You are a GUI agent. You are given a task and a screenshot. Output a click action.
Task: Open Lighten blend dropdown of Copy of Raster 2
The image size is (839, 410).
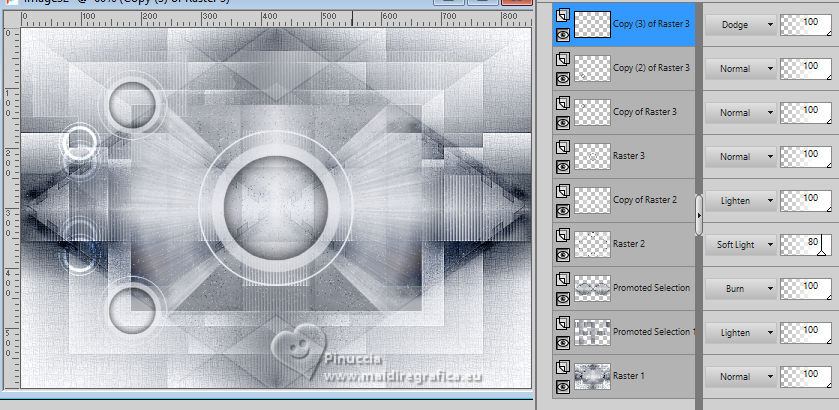point(741,201)
